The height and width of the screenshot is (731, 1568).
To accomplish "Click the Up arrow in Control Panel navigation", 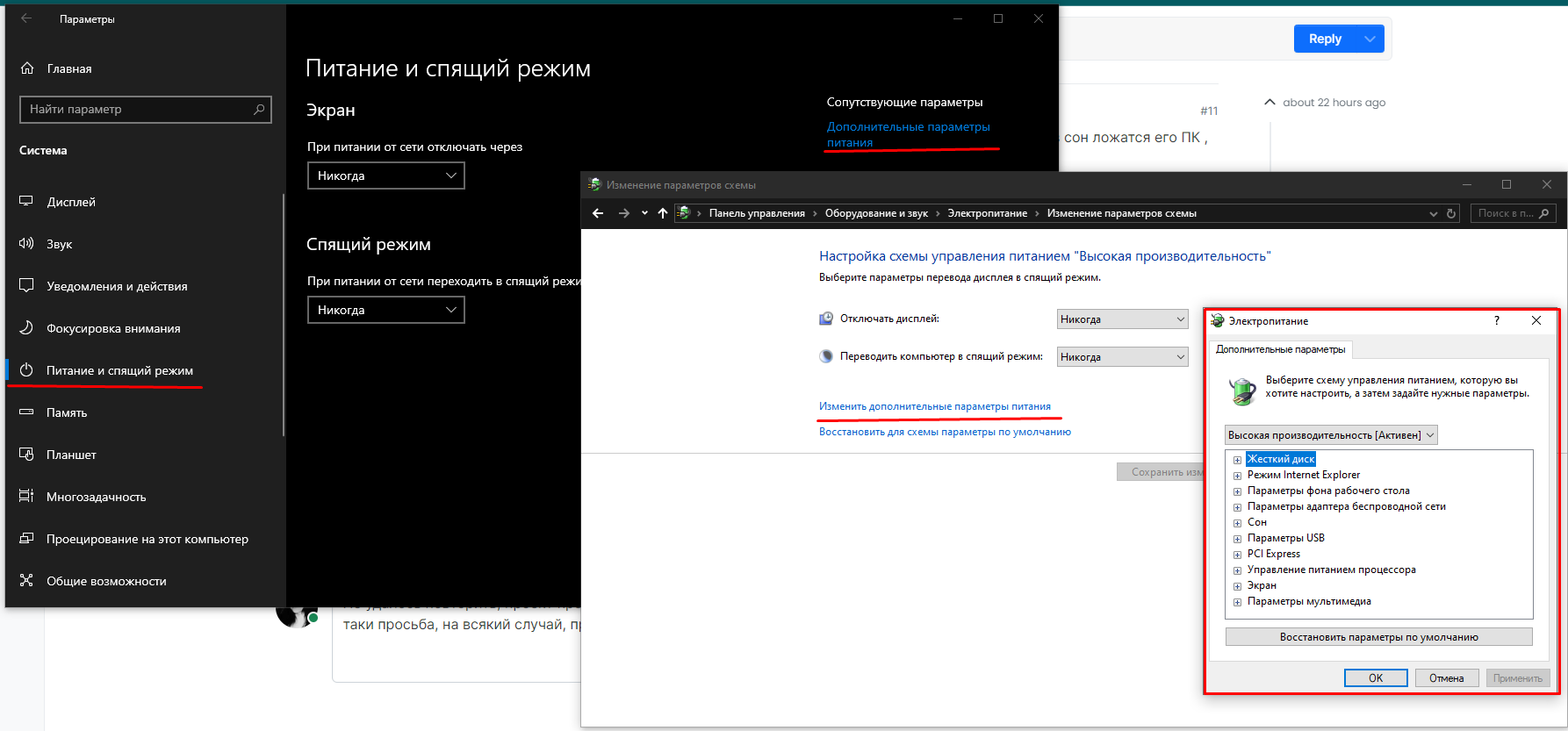I will tap(662, 213).
